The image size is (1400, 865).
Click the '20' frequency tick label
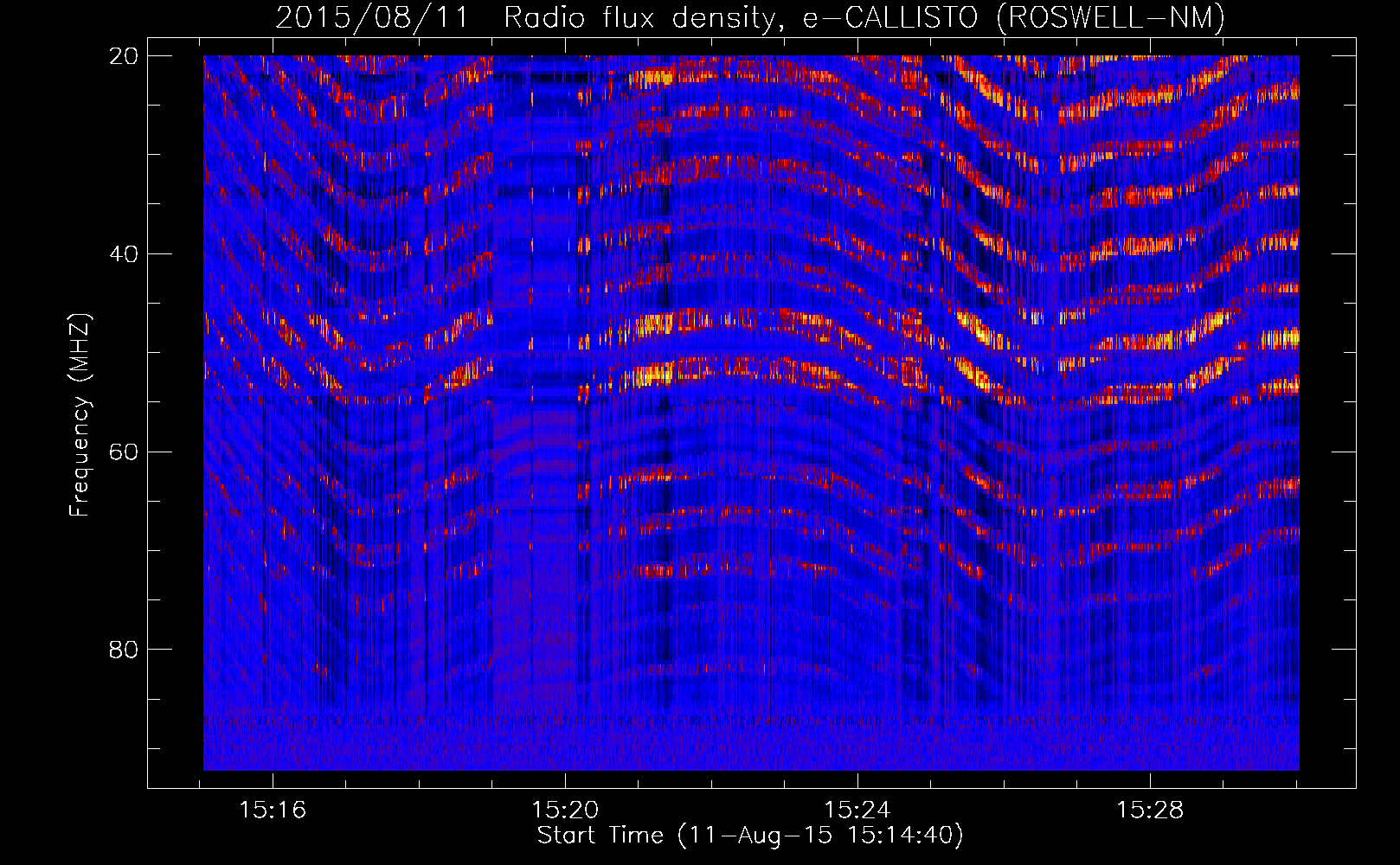[x=124, y=56]
